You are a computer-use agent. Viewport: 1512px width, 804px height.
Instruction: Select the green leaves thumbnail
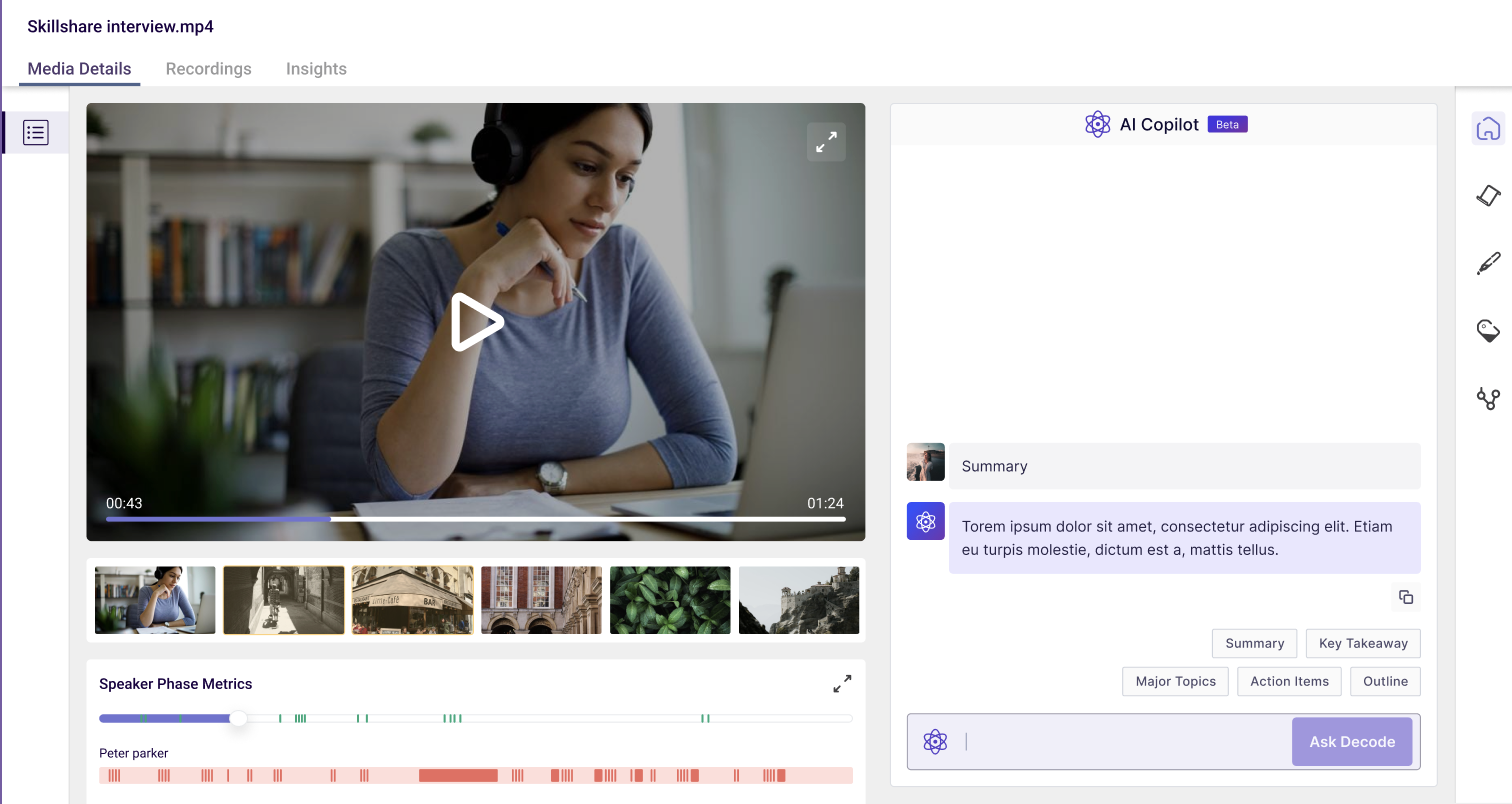click(x=670, y=600)
